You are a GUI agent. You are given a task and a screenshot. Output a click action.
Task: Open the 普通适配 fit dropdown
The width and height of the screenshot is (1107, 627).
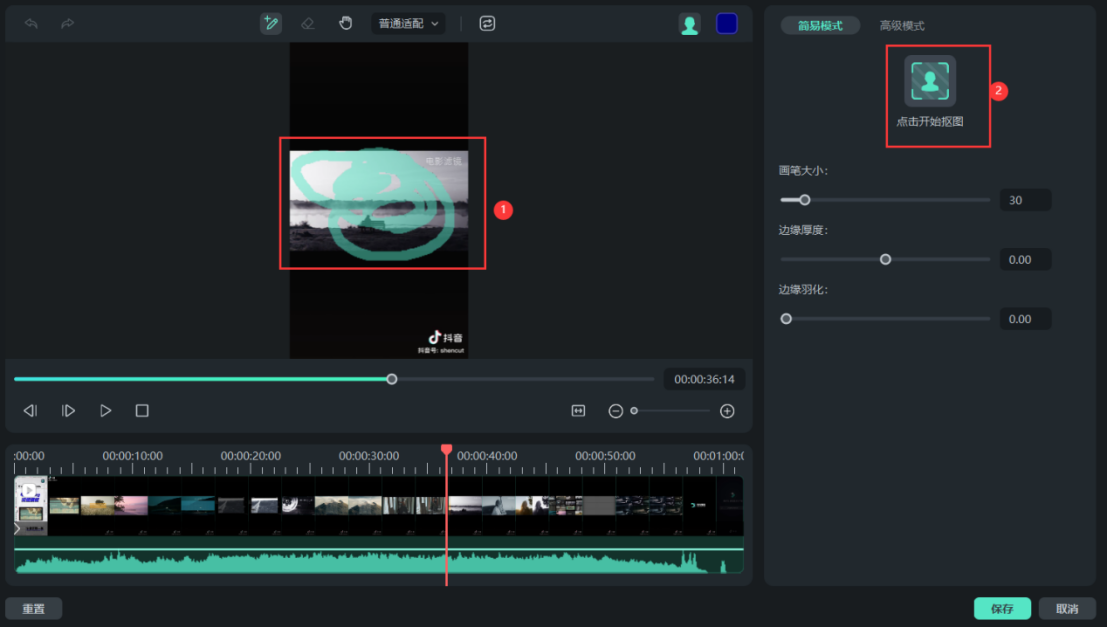tap(408, 23)
